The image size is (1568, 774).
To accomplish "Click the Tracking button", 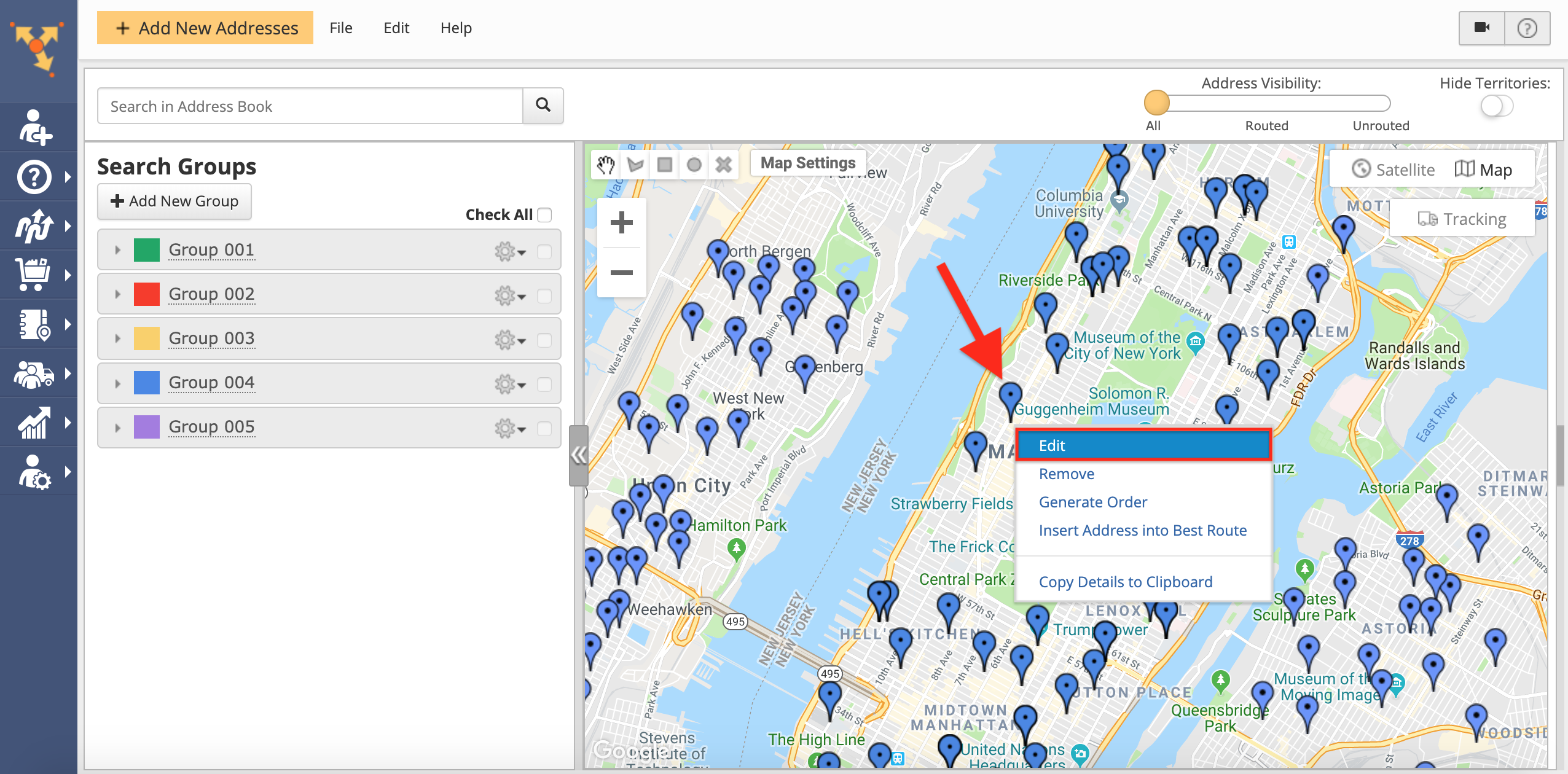I will (x=1462, y=219).
